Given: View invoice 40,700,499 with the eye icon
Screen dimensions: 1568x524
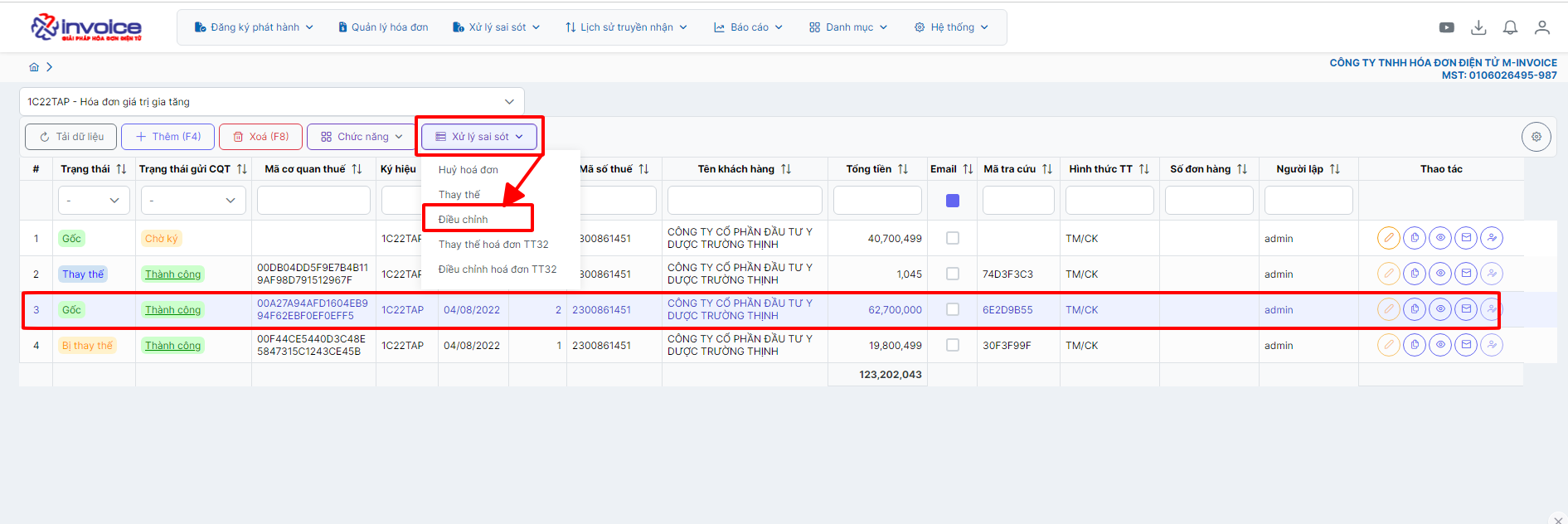Looking at the screenshot, I should (1440, 238).
